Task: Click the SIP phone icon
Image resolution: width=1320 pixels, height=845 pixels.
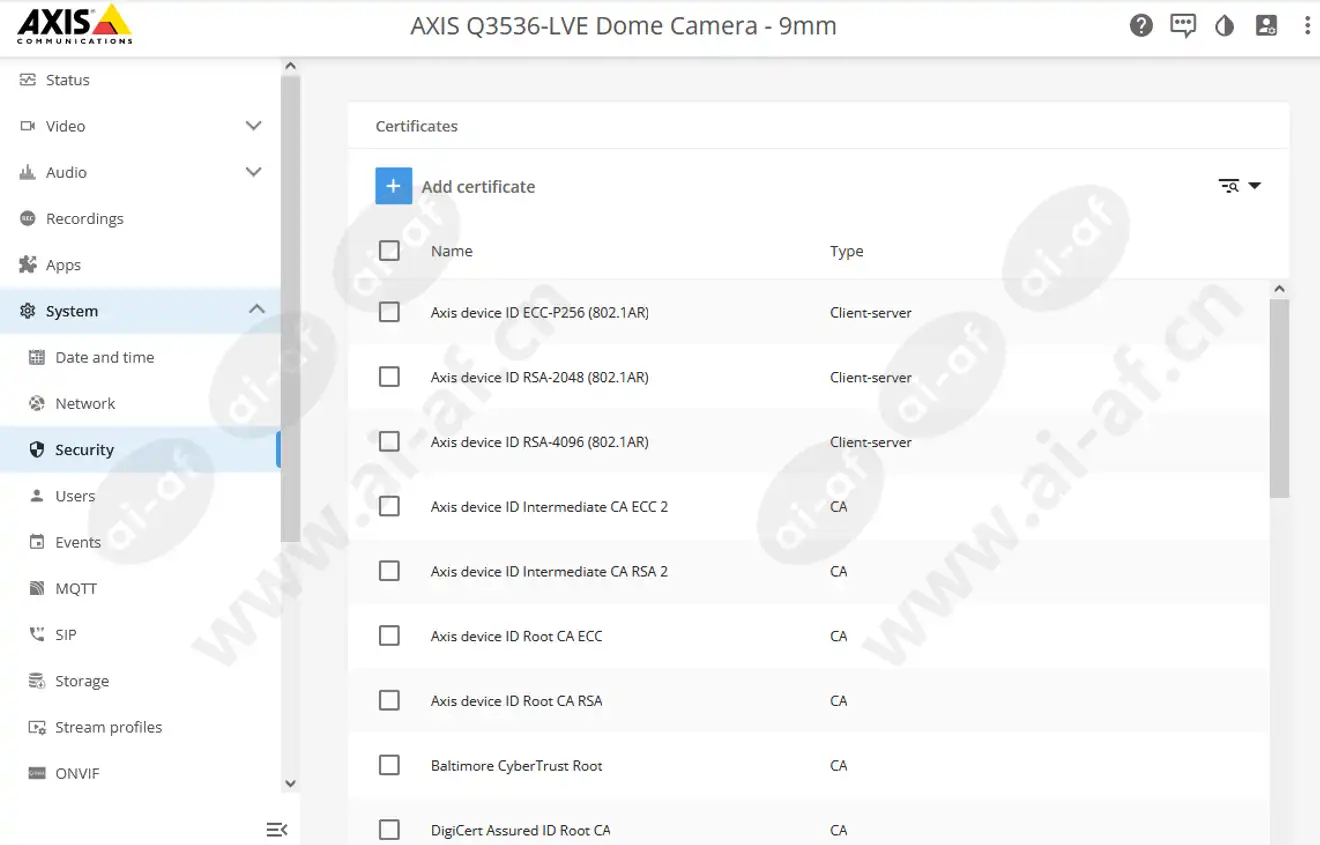Action: point(37,635)
